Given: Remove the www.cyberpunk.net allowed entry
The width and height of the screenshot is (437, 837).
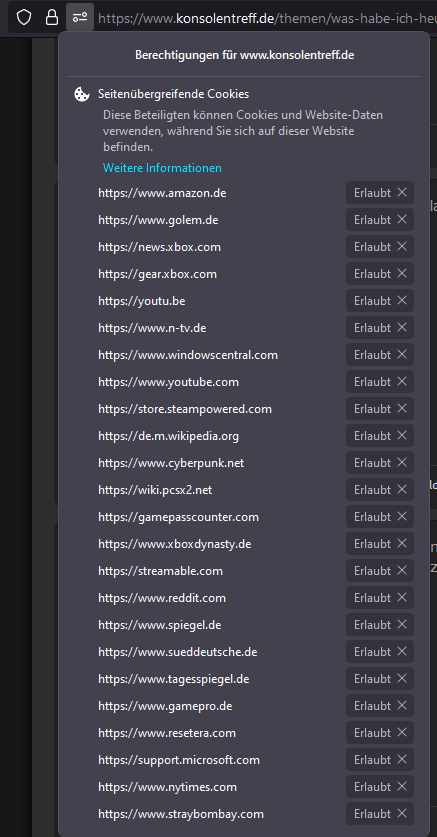Looking at the screenshot, I should click(402, 462).
